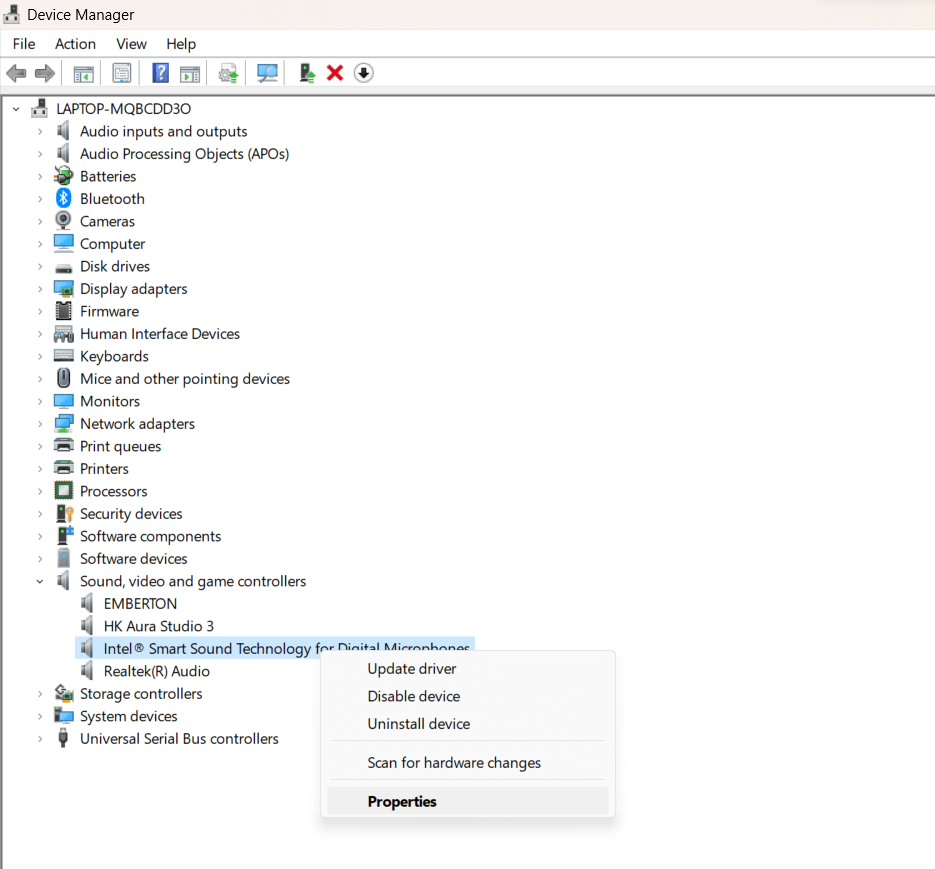
Task: Click the Firmware chip icon
Action: click(x=63, y=311)
